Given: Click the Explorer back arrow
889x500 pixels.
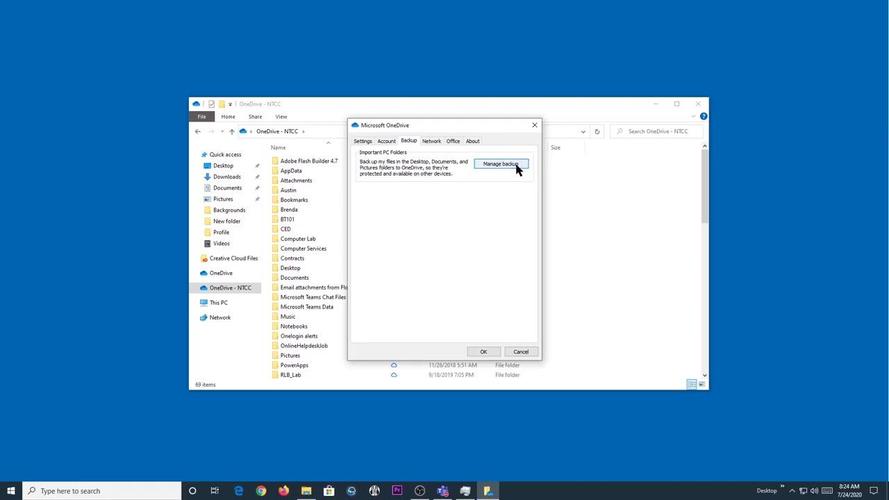Looking at the screenshot, I should [198, 132].
